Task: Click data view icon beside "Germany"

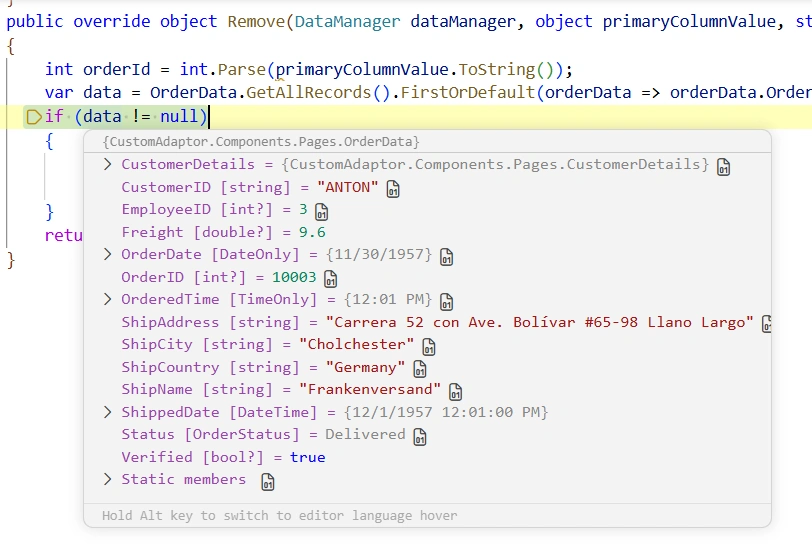Action: click(420, 369)
